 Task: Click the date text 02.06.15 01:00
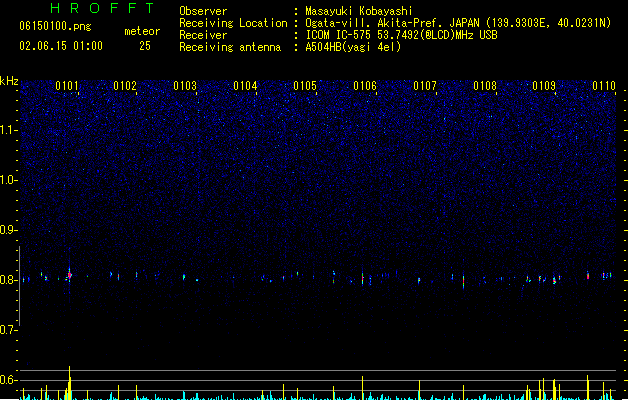61,46
